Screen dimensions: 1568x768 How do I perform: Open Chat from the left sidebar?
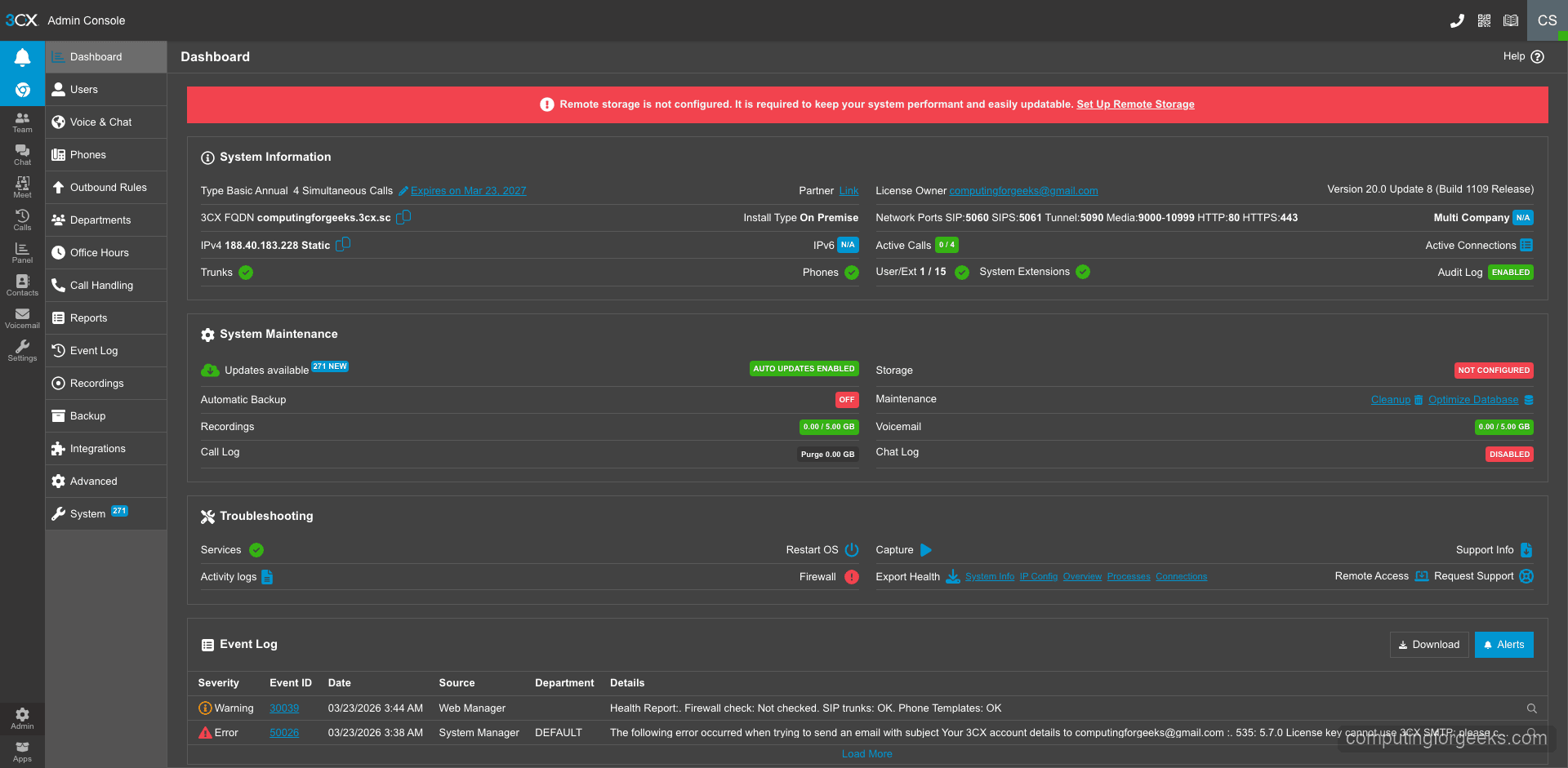pos(22,155)
